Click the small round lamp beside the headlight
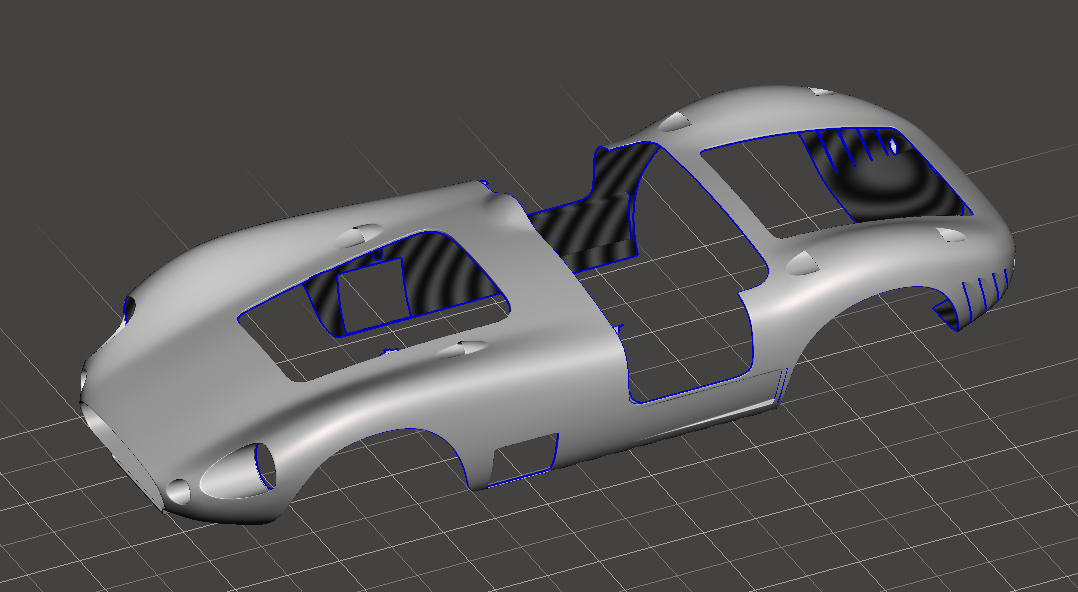Image resolution: width=1078 pixels, height=592 pixels. 178,491
